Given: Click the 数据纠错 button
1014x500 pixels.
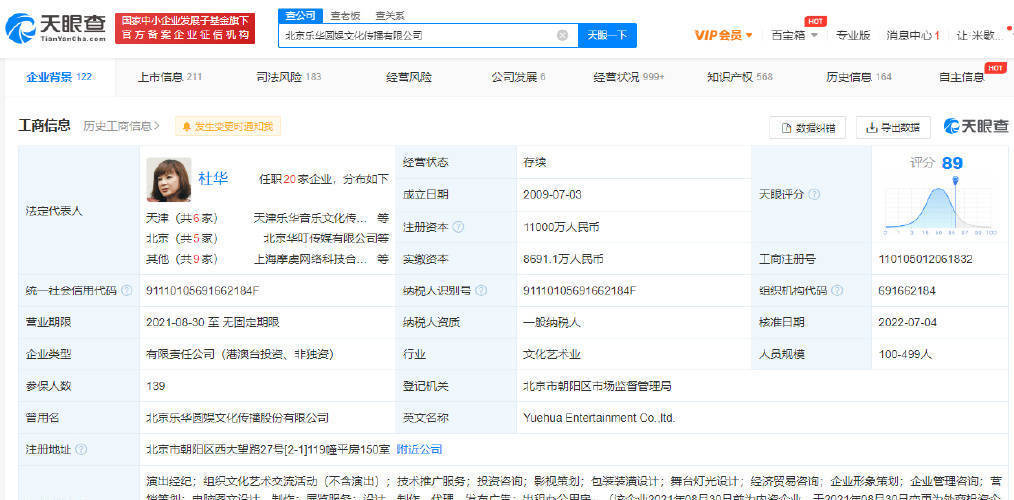Looking at the screenshot, I should point(807,127).
